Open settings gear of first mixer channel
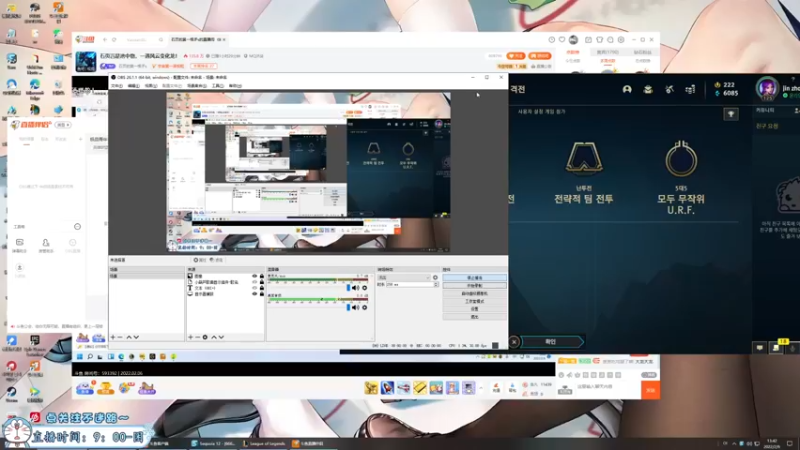 364,288
